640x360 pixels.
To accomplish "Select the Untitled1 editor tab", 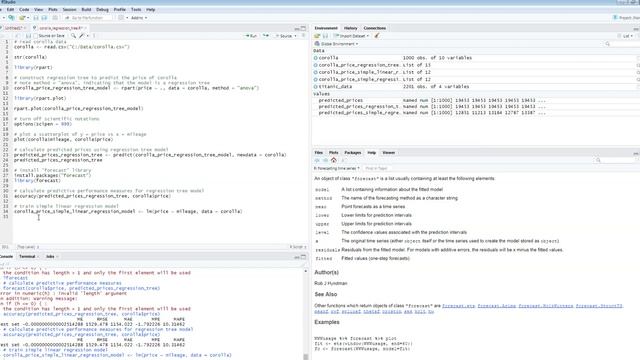I will tap(13, 28).
